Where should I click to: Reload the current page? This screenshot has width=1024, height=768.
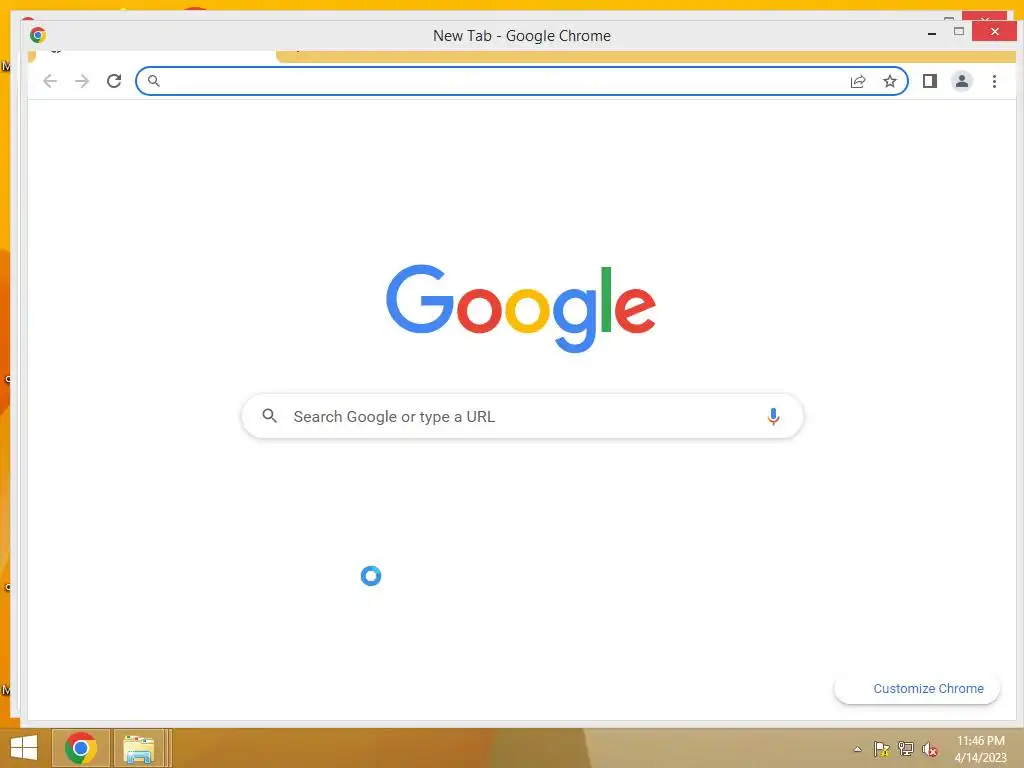(114, 81)
